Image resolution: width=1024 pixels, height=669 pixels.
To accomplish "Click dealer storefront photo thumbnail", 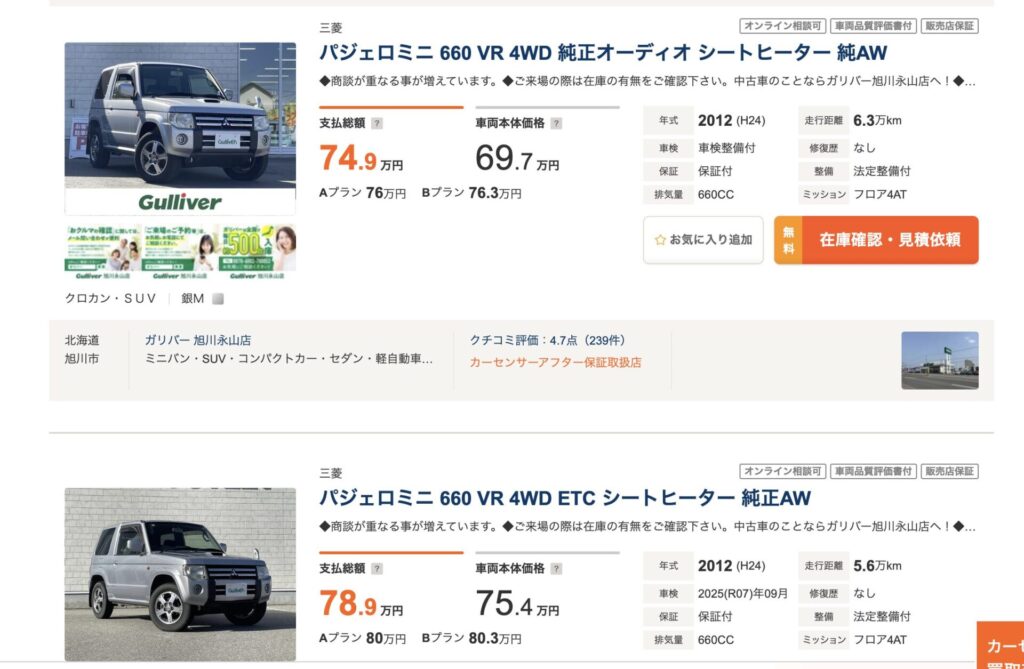I will coord(940,360).
